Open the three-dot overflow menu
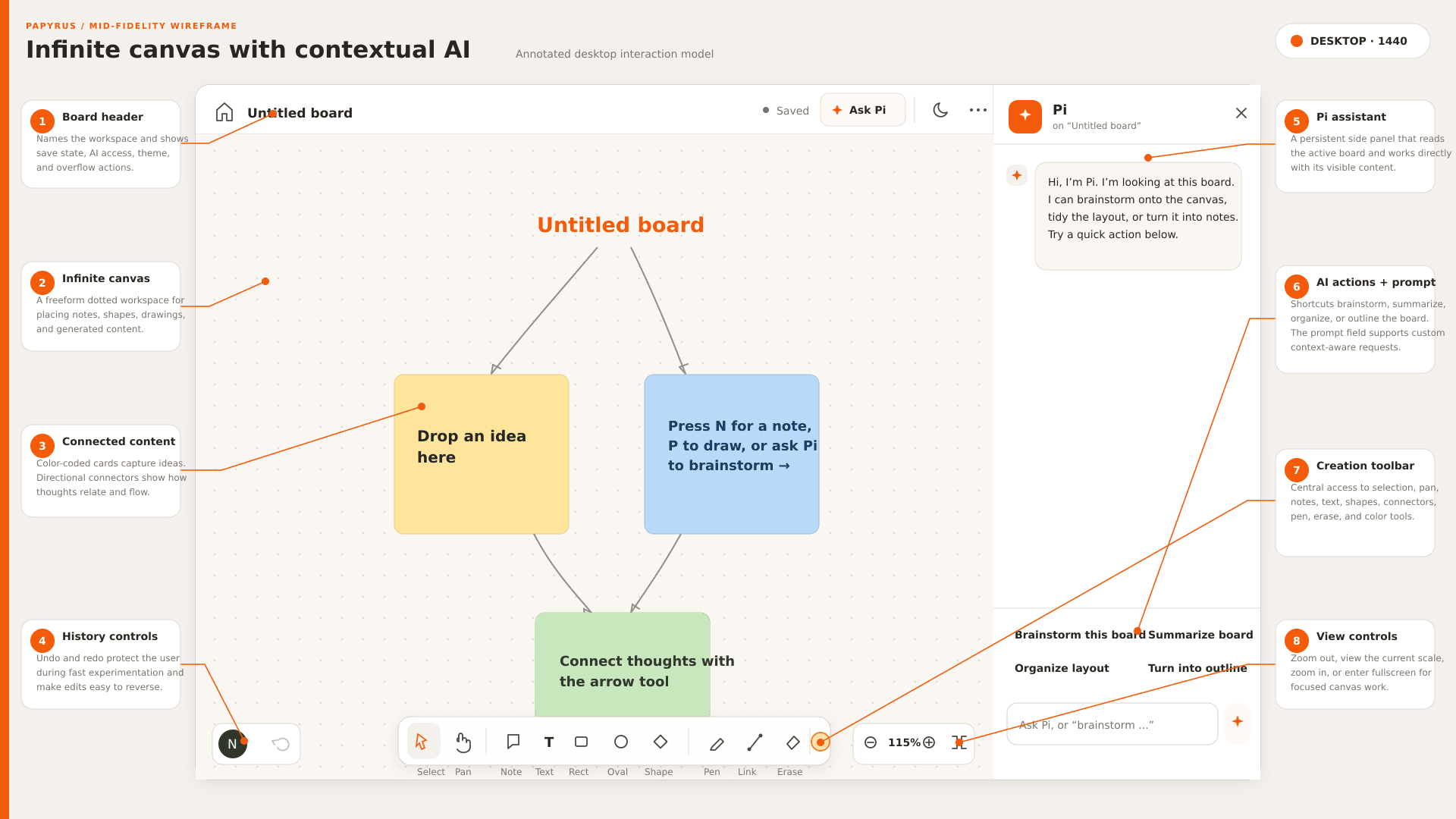The width and height of the screenshot is (1456, 819). 978,110
